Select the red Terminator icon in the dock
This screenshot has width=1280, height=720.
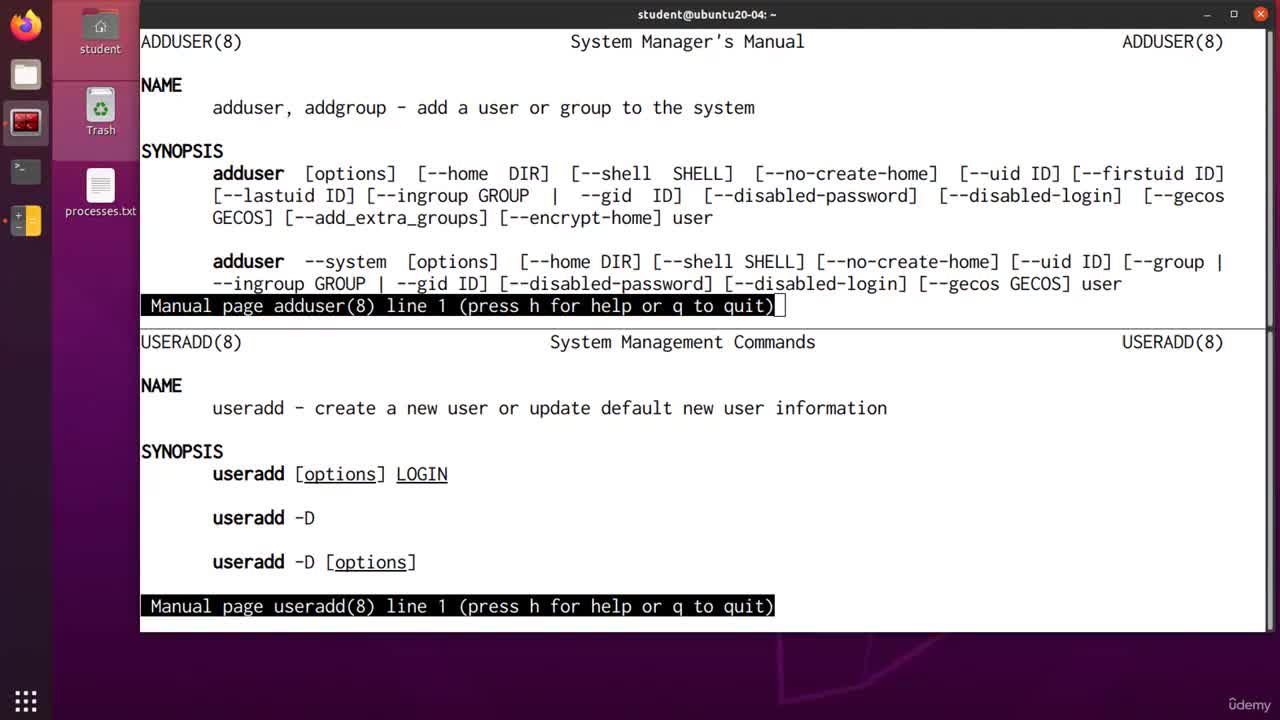pos(26,122)
